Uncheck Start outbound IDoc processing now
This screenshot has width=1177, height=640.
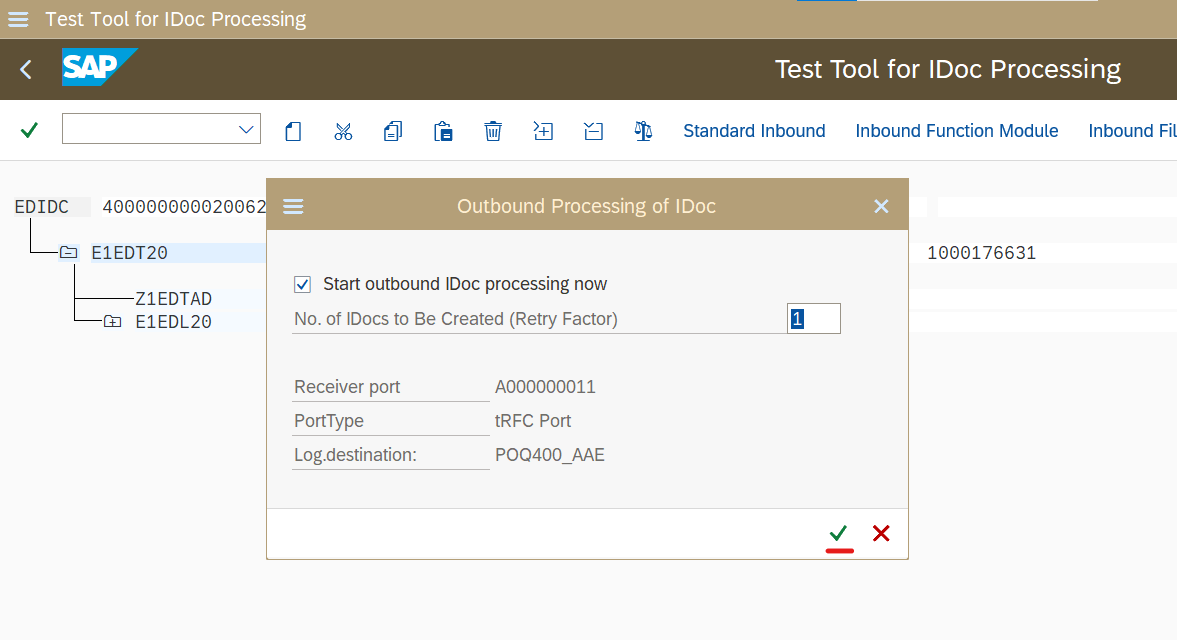click(x=303, y=284)
